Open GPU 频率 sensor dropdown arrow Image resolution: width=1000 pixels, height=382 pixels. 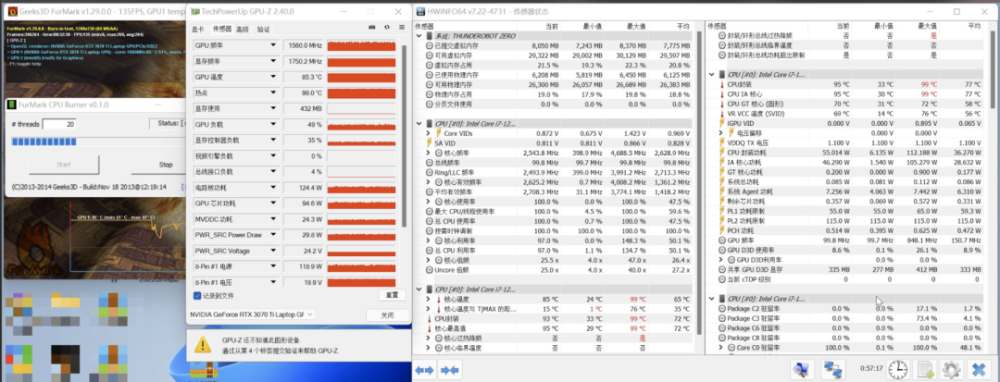tap(274, 45)
